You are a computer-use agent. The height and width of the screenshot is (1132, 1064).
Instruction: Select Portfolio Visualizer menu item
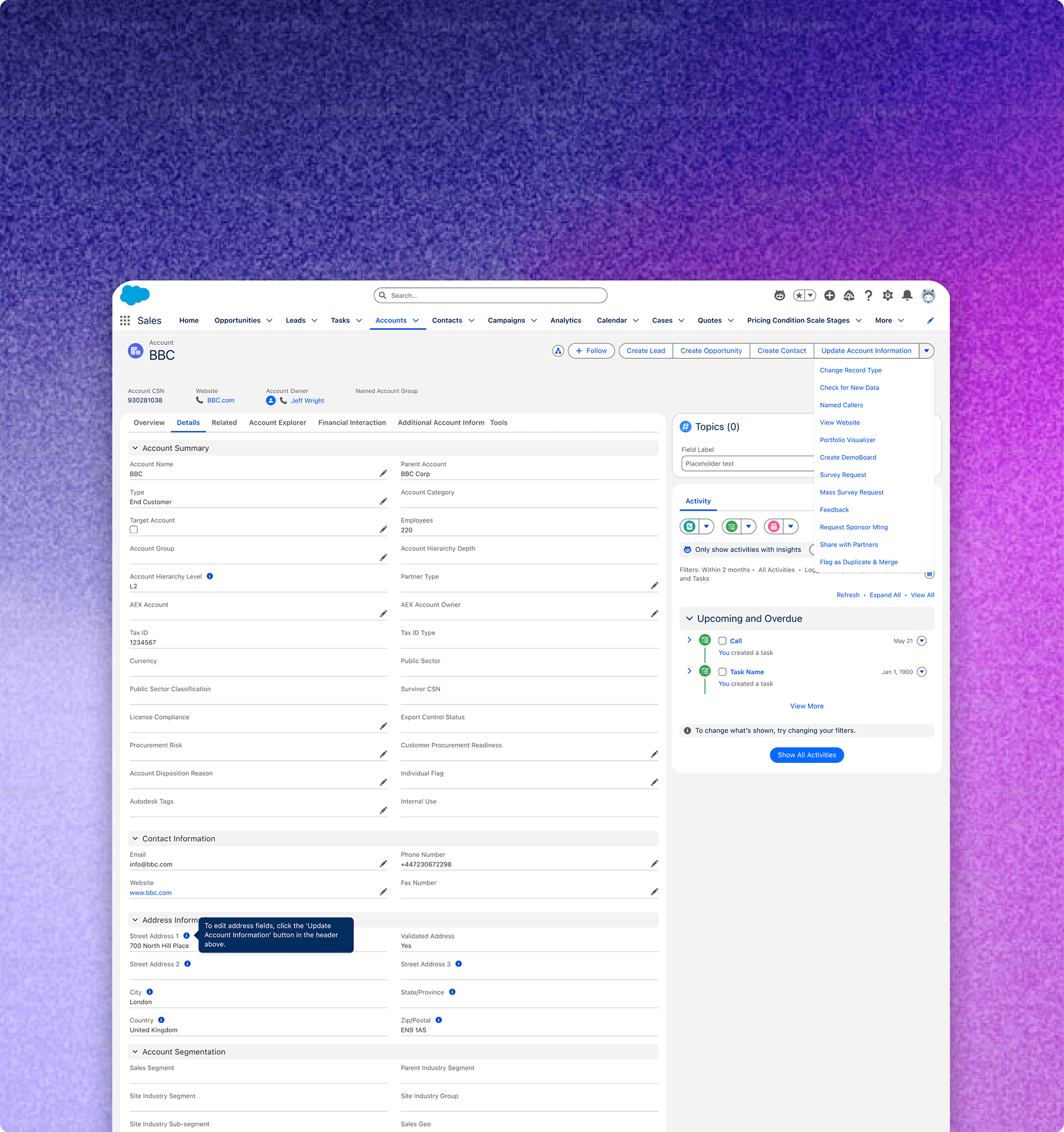(848, 440)
